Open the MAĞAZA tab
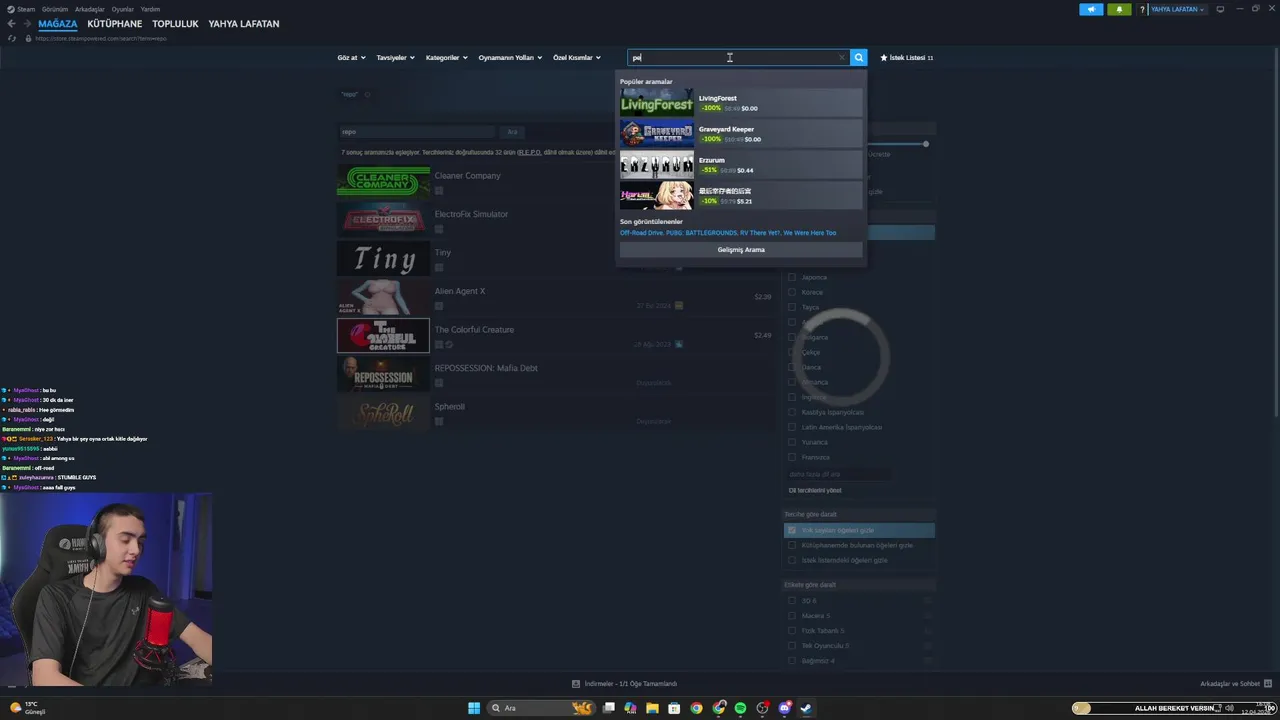This screenshot has width=1280, height=720. point(58,24)
